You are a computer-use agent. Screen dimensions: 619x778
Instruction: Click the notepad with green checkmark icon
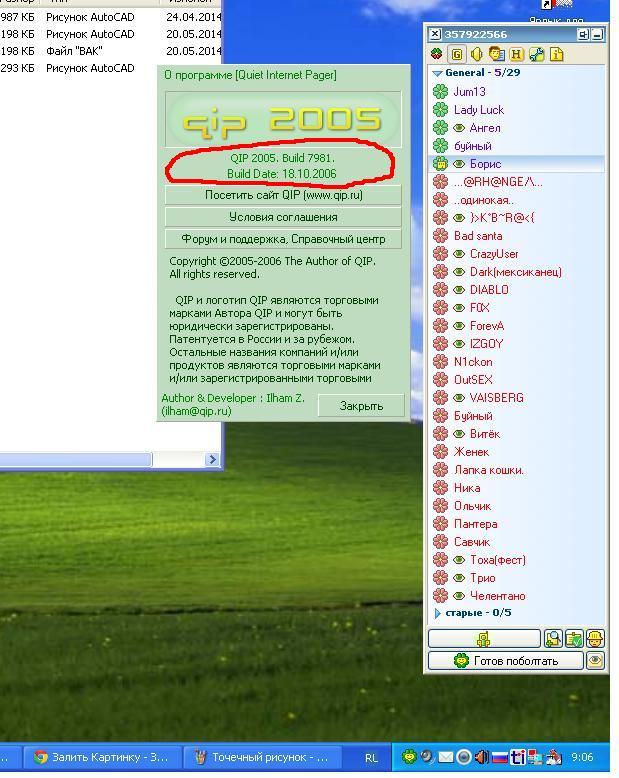point(574,639)
